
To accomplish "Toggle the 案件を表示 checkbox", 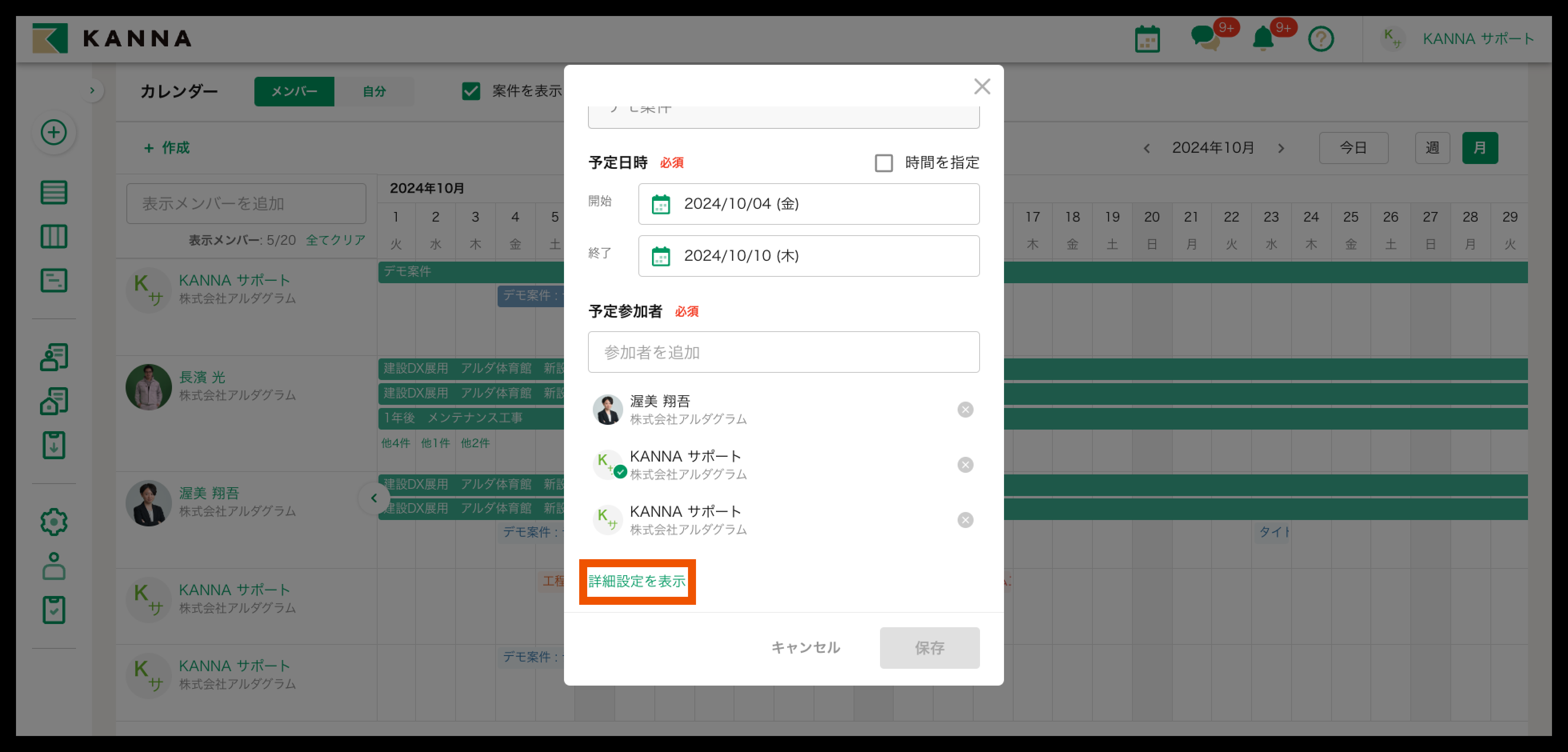I will 470,91.
